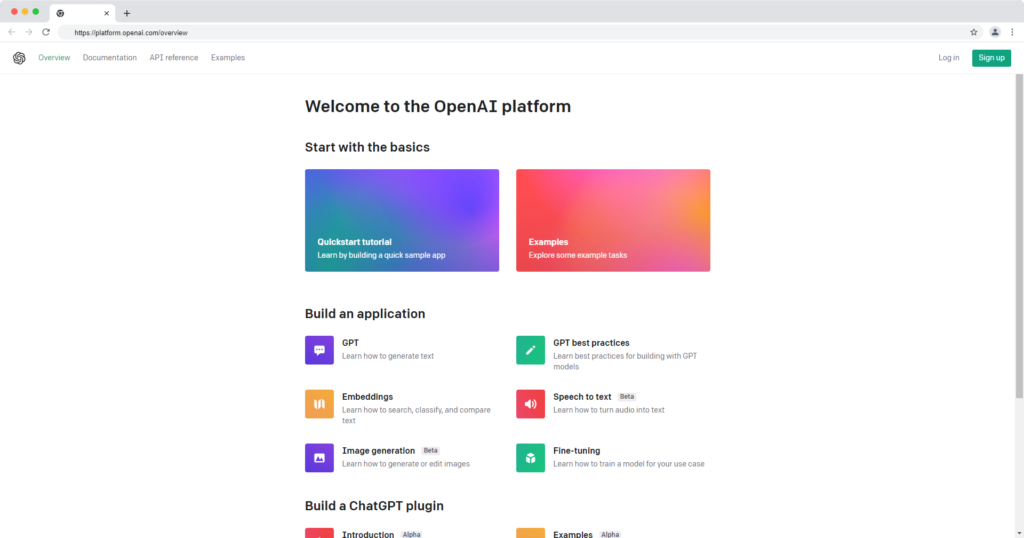Open the Quickstart tutorial card
The image size is (1024, 538).
click(402, 220)
